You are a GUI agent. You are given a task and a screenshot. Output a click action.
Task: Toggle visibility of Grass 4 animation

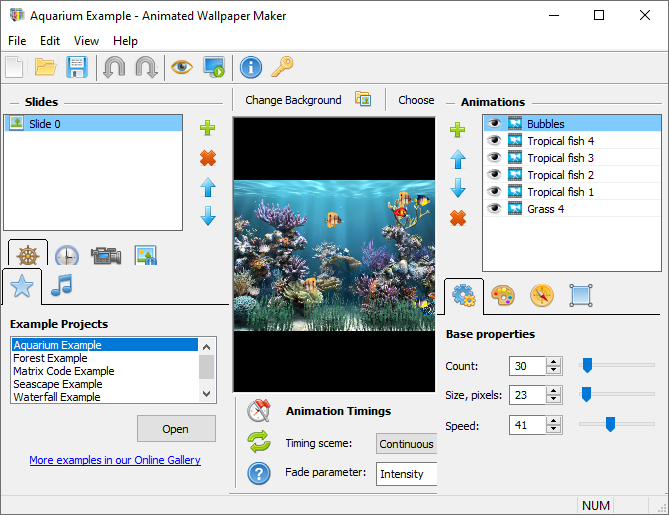494,209
